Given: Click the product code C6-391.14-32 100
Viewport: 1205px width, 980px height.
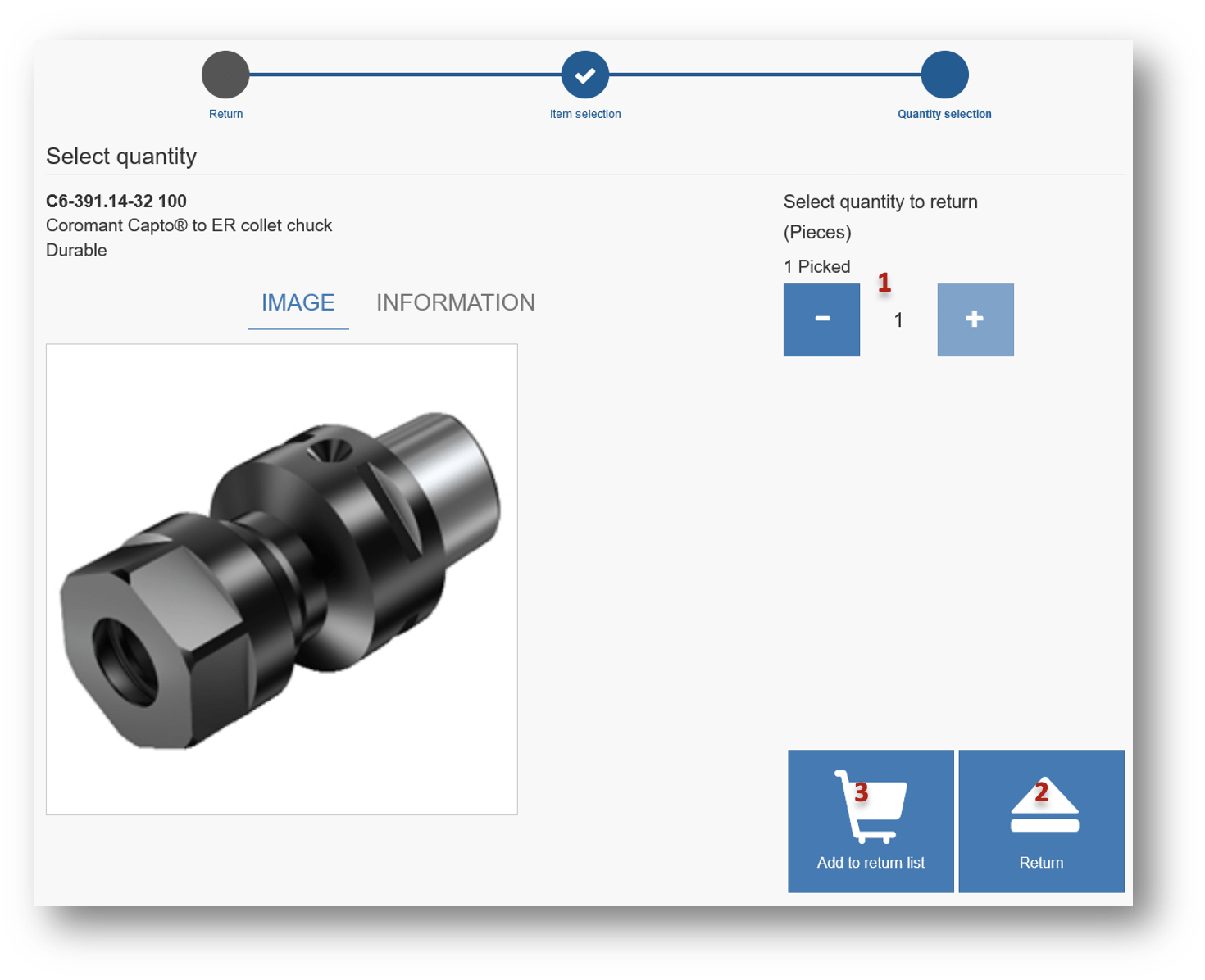Looking at the screenshot, I should click(116, 202).
